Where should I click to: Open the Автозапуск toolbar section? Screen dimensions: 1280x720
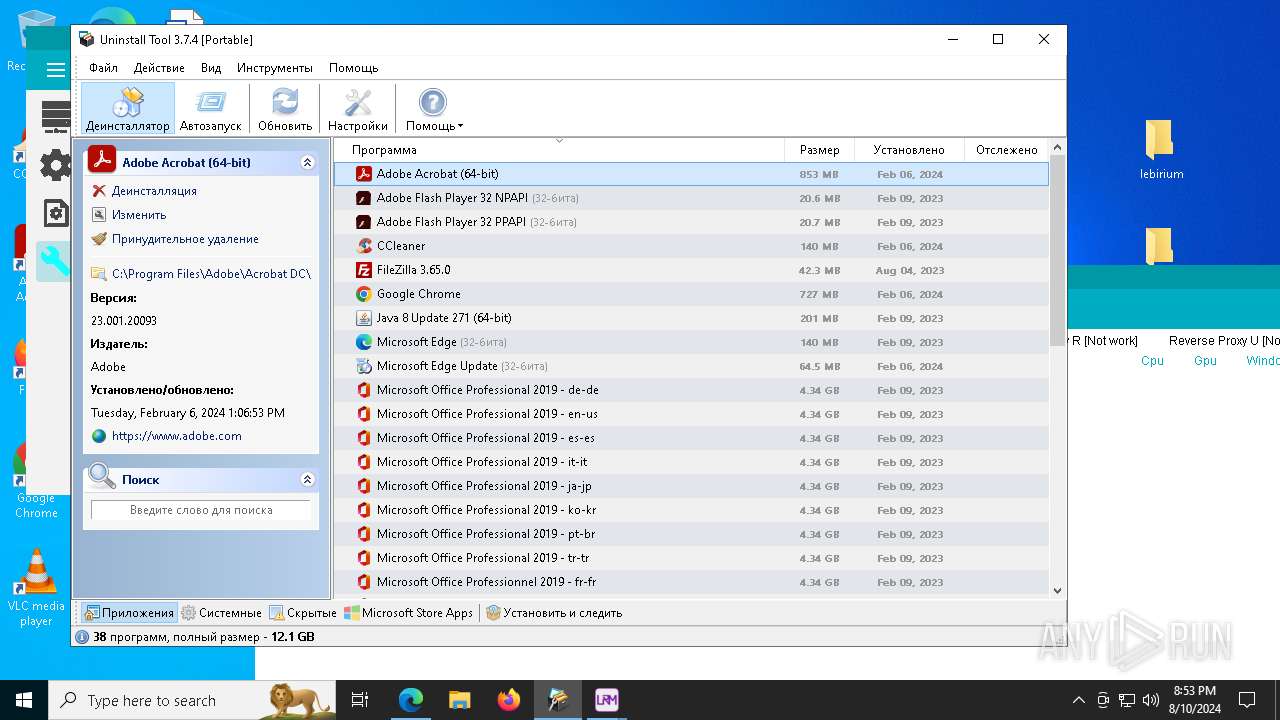(211, 109)
